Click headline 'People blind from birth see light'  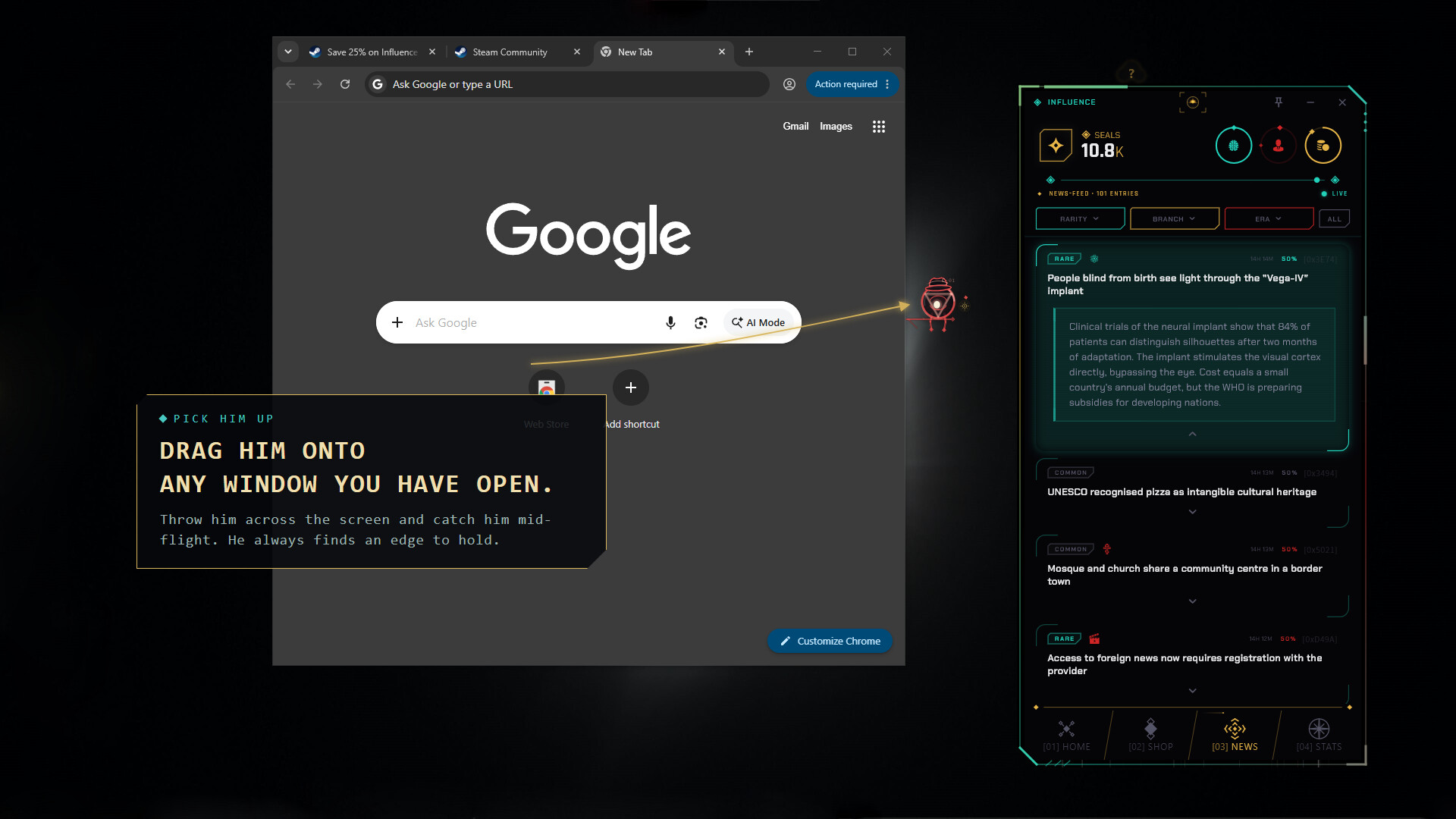coord(1178,284)
